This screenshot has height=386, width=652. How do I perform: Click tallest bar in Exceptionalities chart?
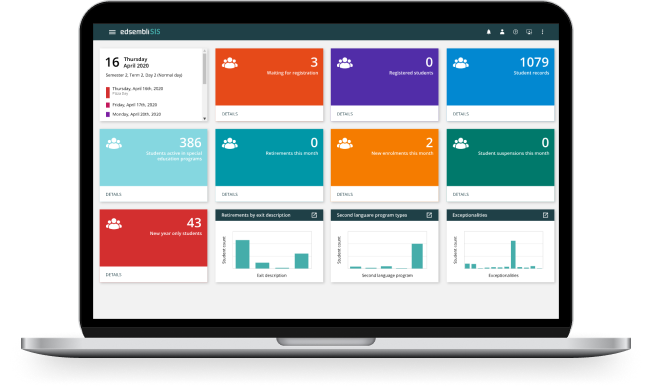513,255
